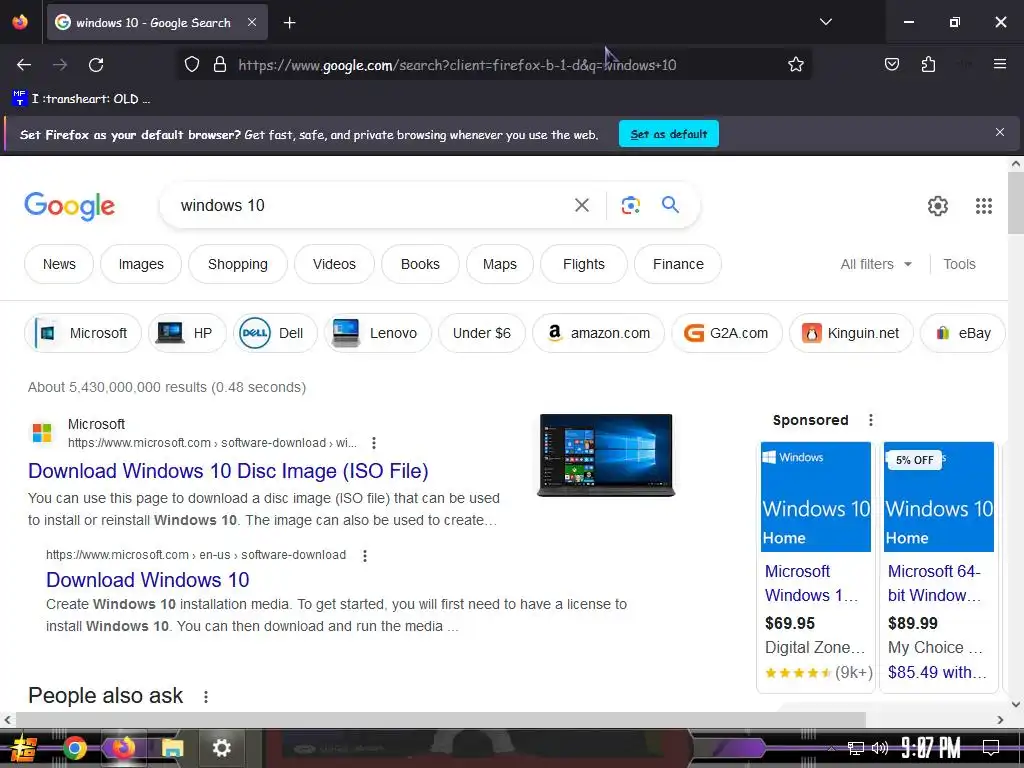Open the $69.95 Windows 10 Home product image

click(x=816, y=497)
